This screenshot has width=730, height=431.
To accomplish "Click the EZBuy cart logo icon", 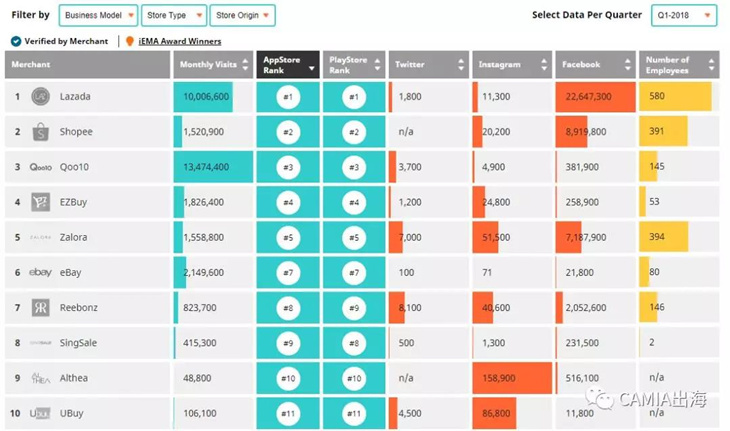I will tap(40, 202).
